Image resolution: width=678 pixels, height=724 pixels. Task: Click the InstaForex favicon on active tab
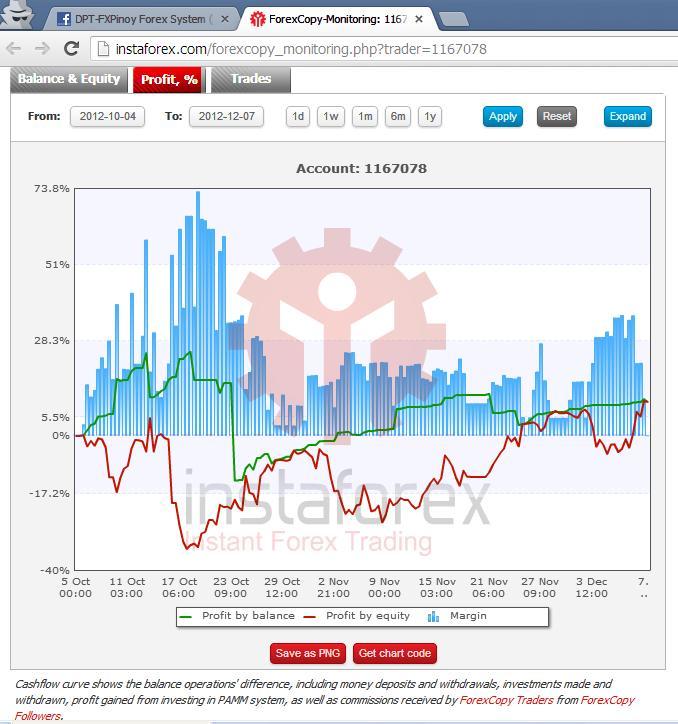pos(257,19)
